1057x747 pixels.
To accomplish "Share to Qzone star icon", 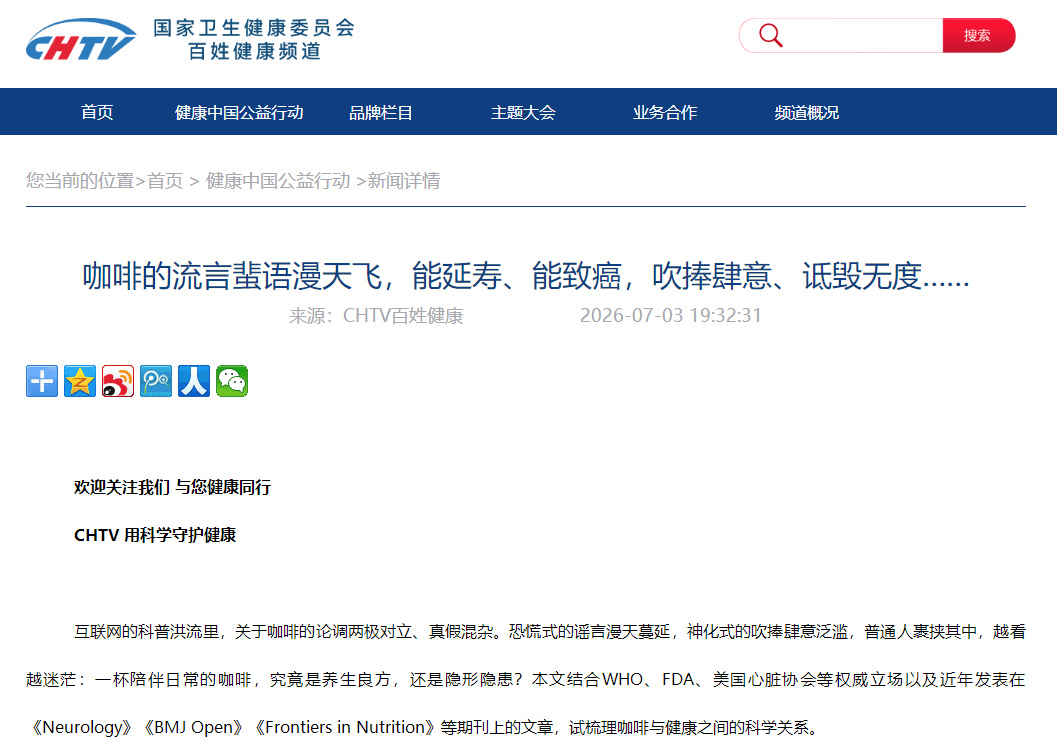I will tap(80, 381).
